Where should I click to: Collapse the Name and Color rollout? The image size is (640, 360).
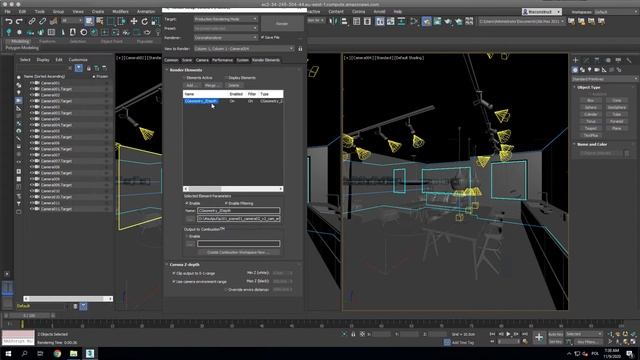click(592, 144)
